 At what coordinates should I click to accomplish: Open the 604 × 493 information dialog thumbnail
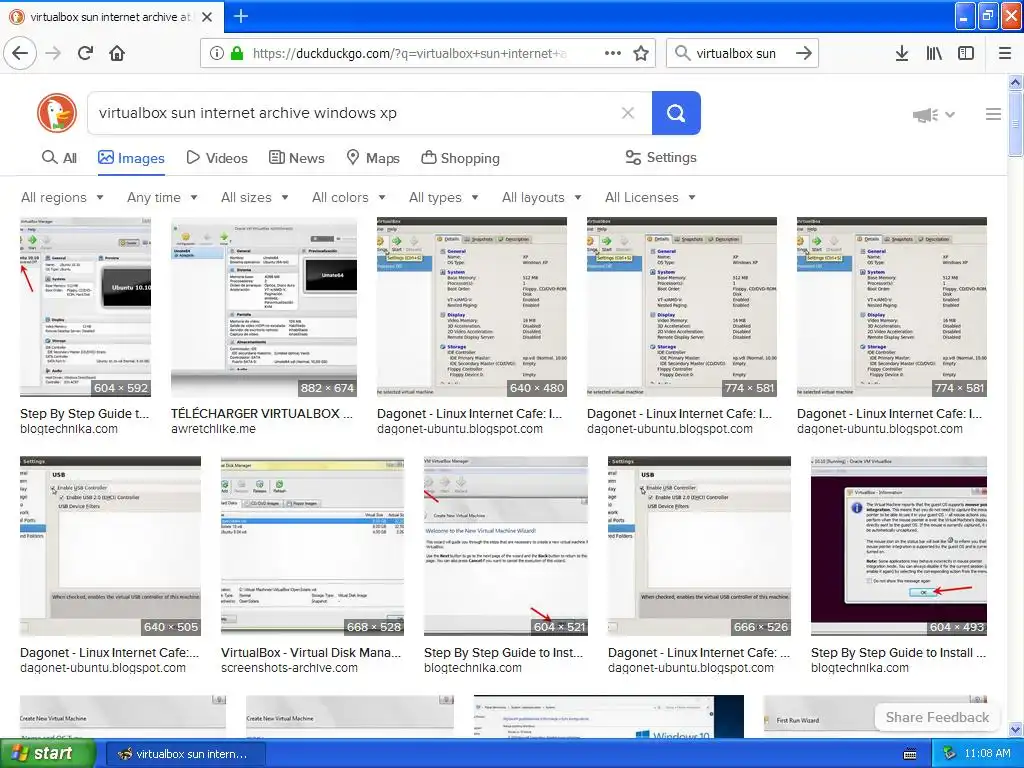pyautogui.click(x=899, y=546)
